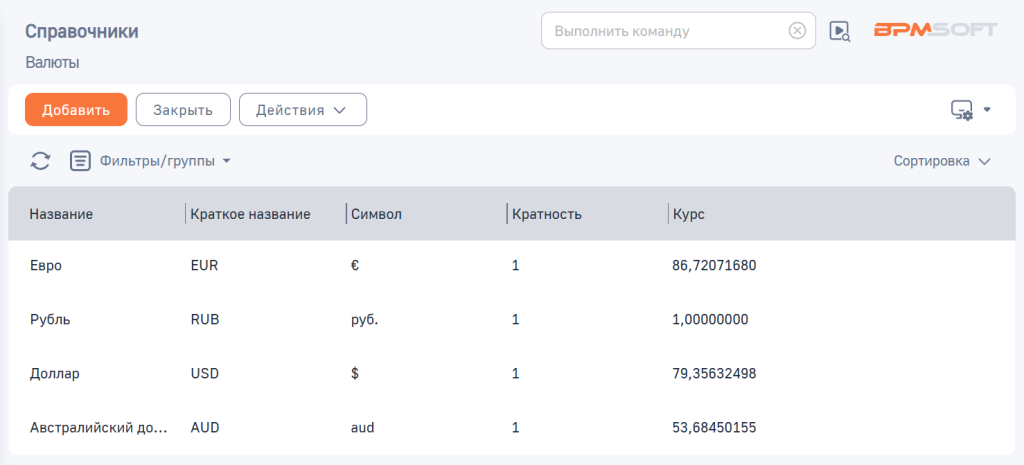Expand the Действия dropdown
This screenshot has width=1024, height=465.
[302, 110]
